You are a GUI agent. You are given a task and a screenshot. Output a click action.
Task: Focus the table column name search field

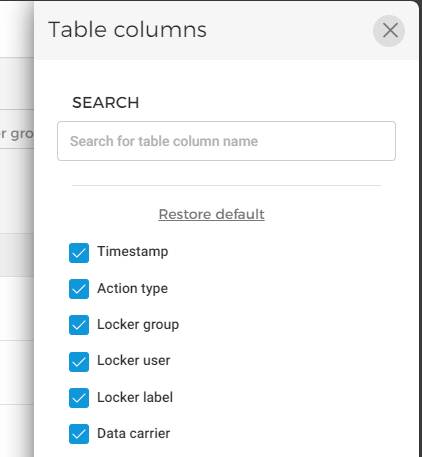[x=226, y=141]
